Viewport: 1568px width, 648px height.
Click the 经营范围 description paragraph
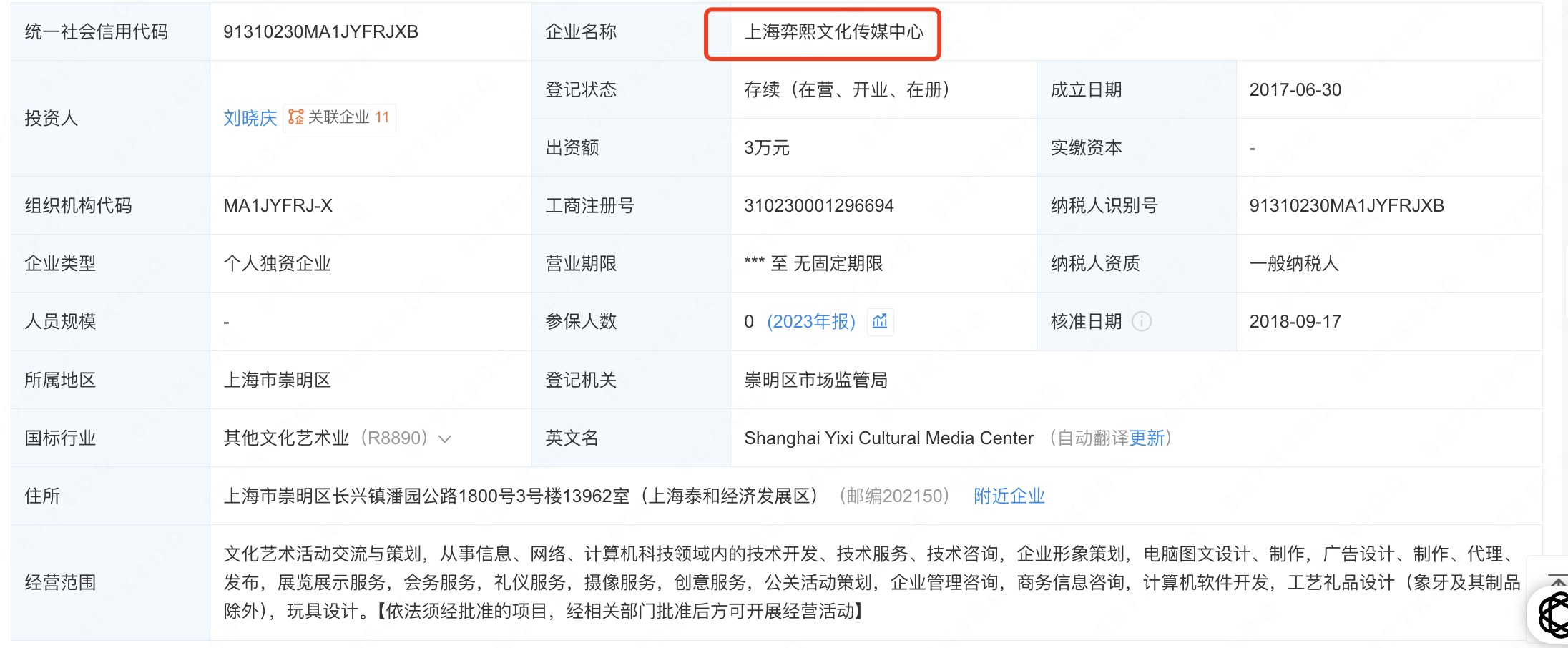871,582
